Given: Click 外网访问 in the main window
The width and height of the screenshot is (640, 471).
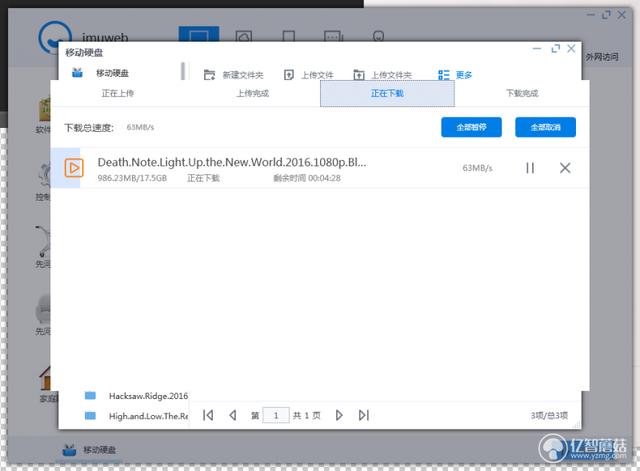Looking at the screenshot, I should pyautogui.click(x=602, y=57).
